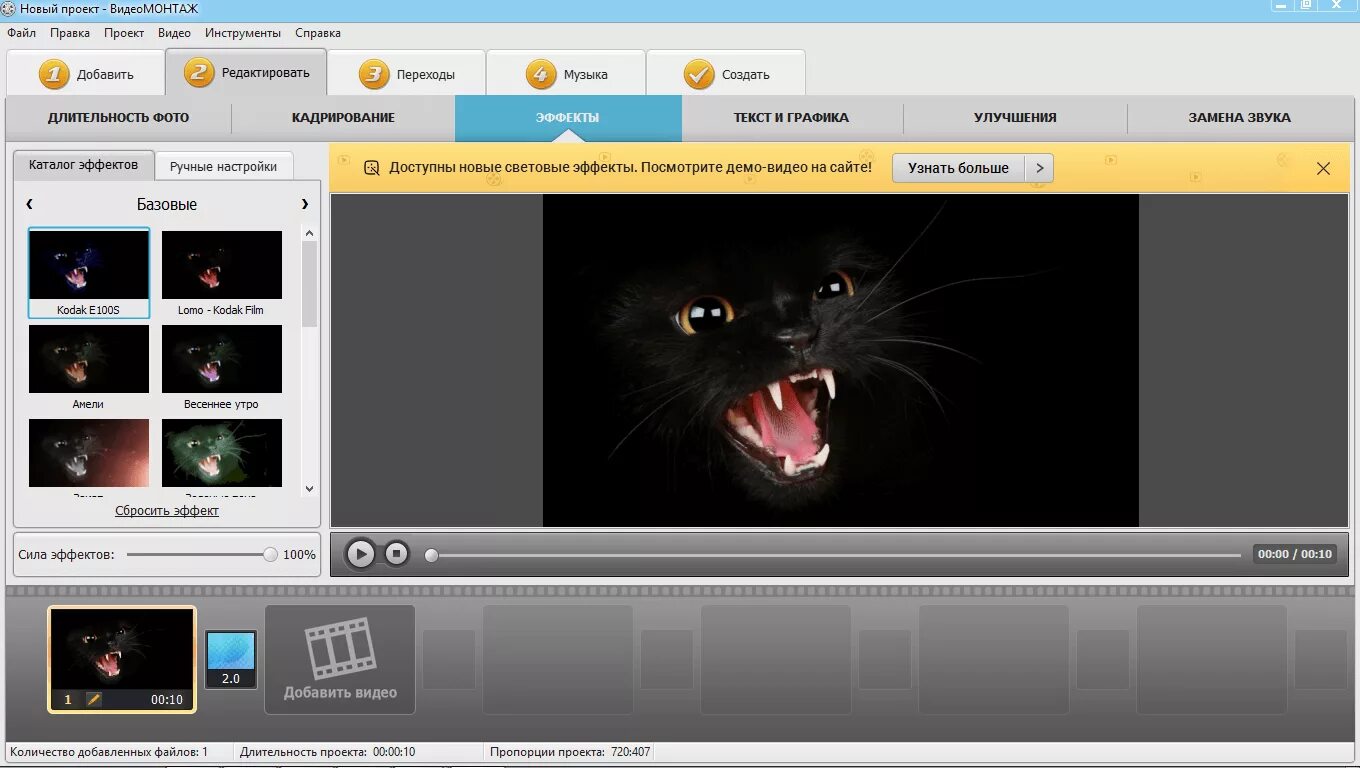Apply the Lomo - Kodak Film effect

pos(221,273)
